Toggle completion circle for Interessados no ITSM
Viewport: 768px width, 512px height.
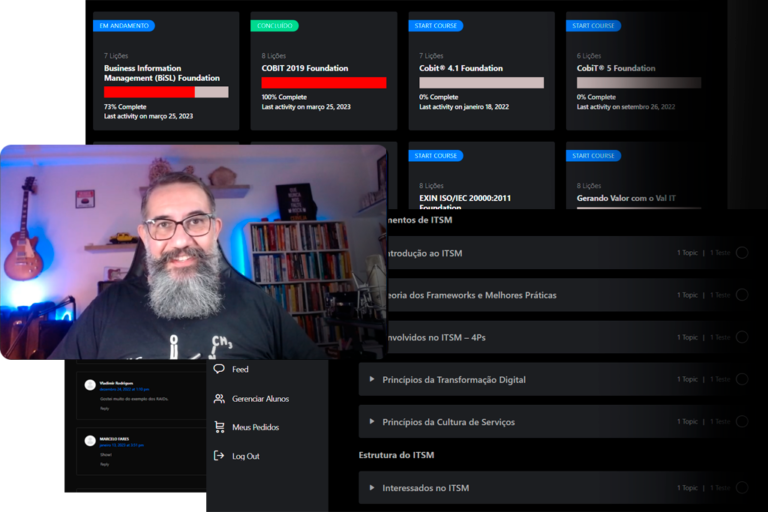(742, 488)
